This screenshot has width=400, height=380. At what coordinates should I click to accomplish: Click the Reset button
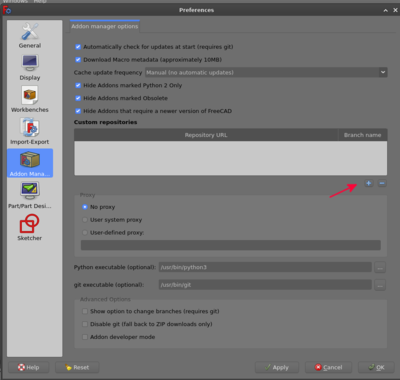click(77, 367)
